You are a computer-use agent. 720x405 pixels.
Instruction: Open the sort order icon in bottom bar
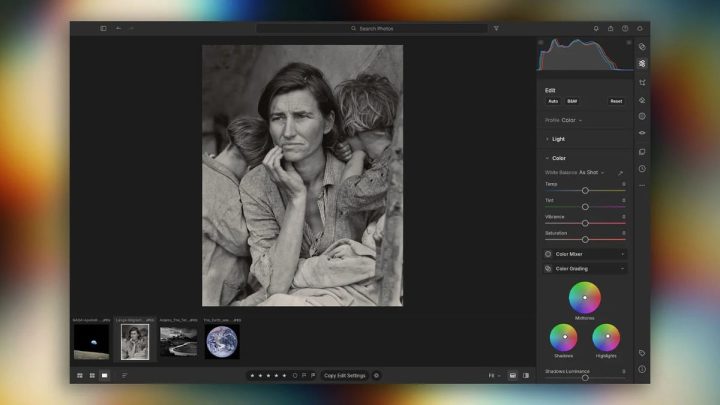pos(124,376)
